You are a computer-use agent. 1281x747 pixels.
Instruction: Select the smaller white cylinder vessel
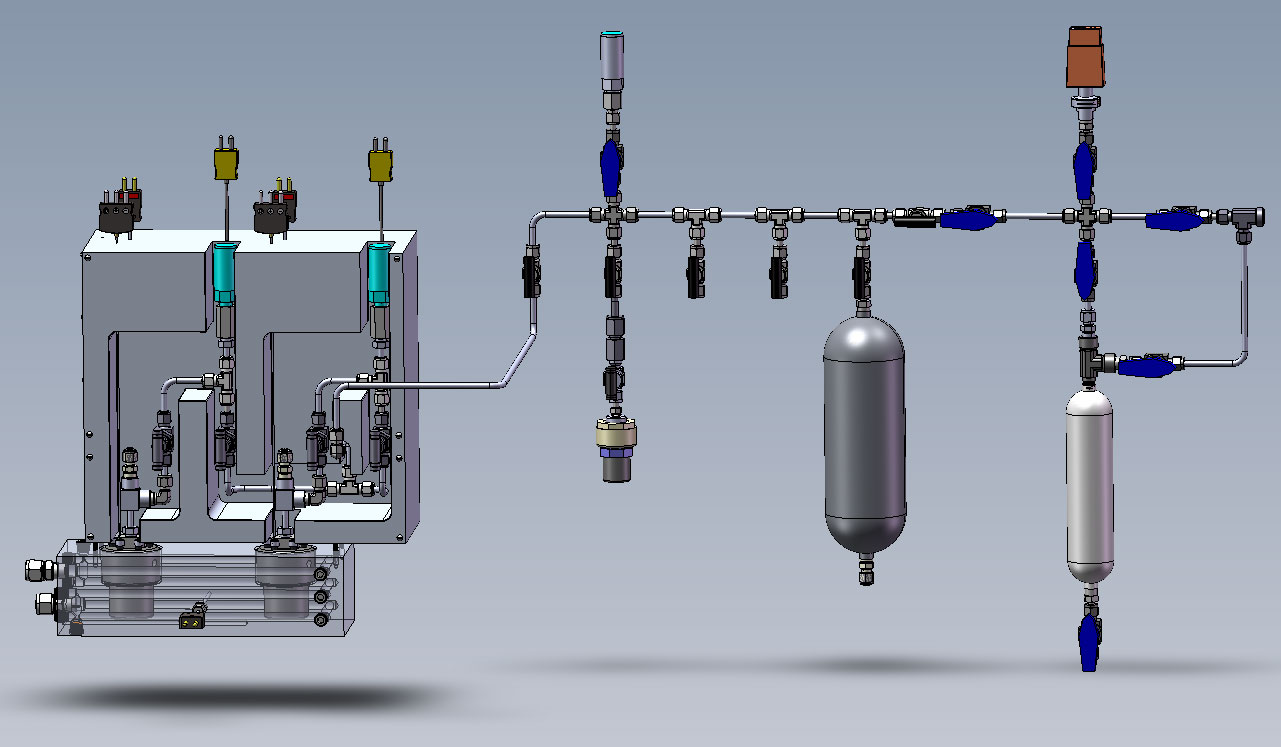1089,487
